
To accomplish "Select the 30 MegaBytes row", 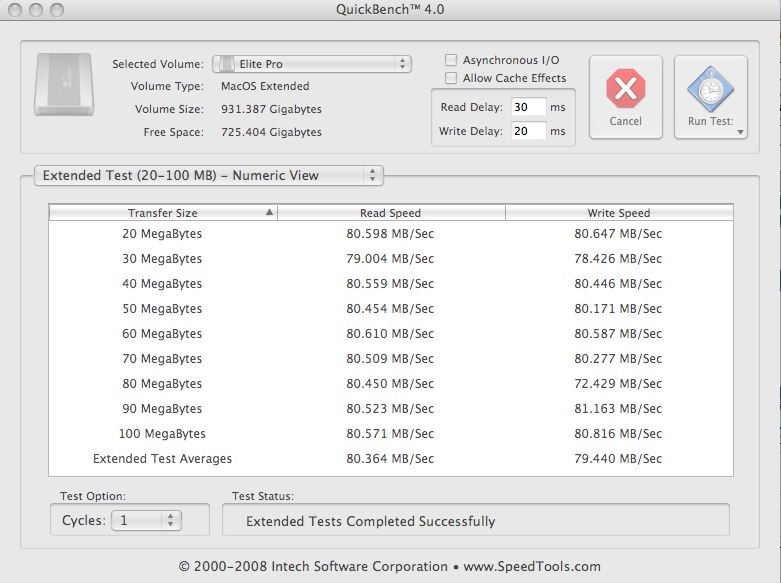I will [x=391, y=259].
